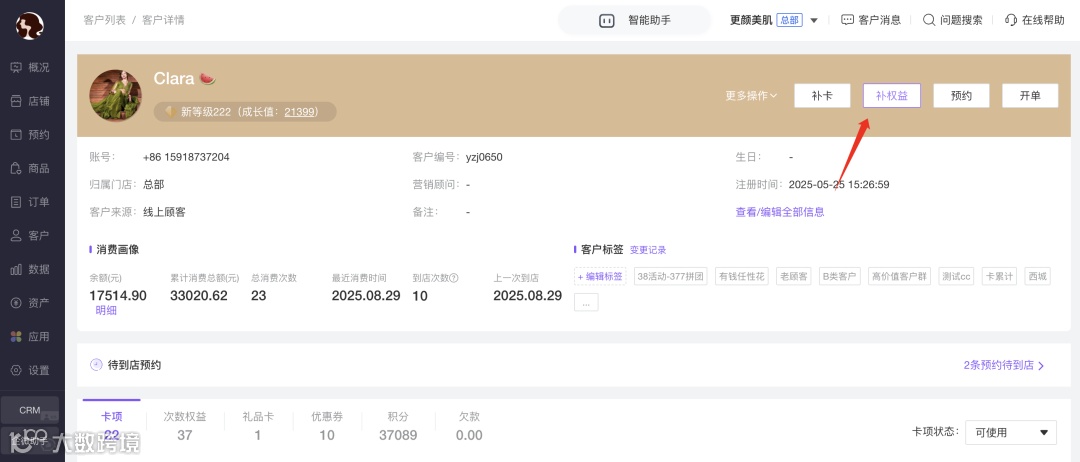
Task: Click the 有钱任性花 tag
Action: click(x=742, y=277)
